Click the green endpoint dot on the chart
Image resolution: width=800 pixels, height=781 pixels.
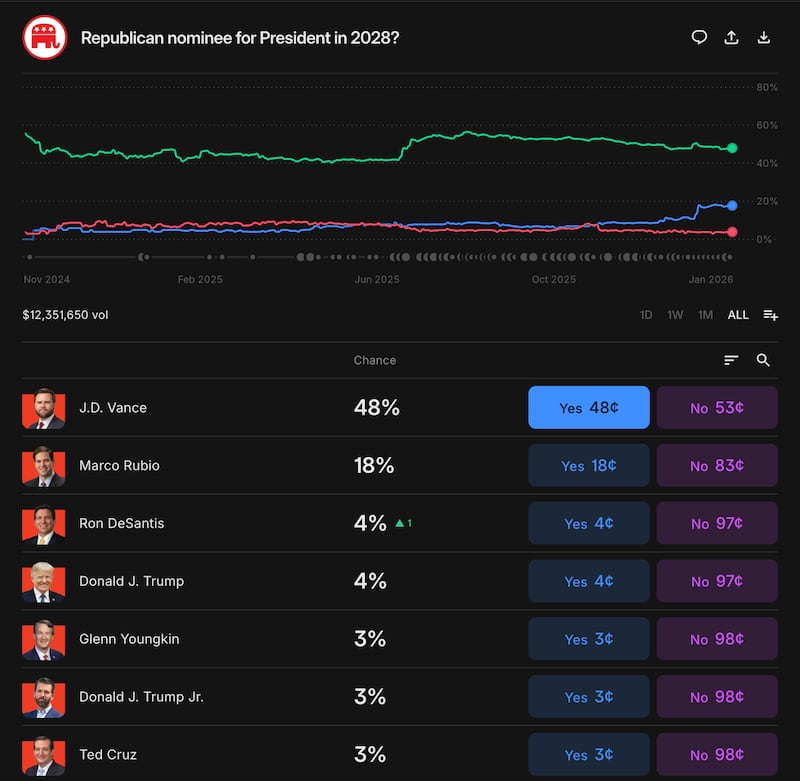click(733, 147)
